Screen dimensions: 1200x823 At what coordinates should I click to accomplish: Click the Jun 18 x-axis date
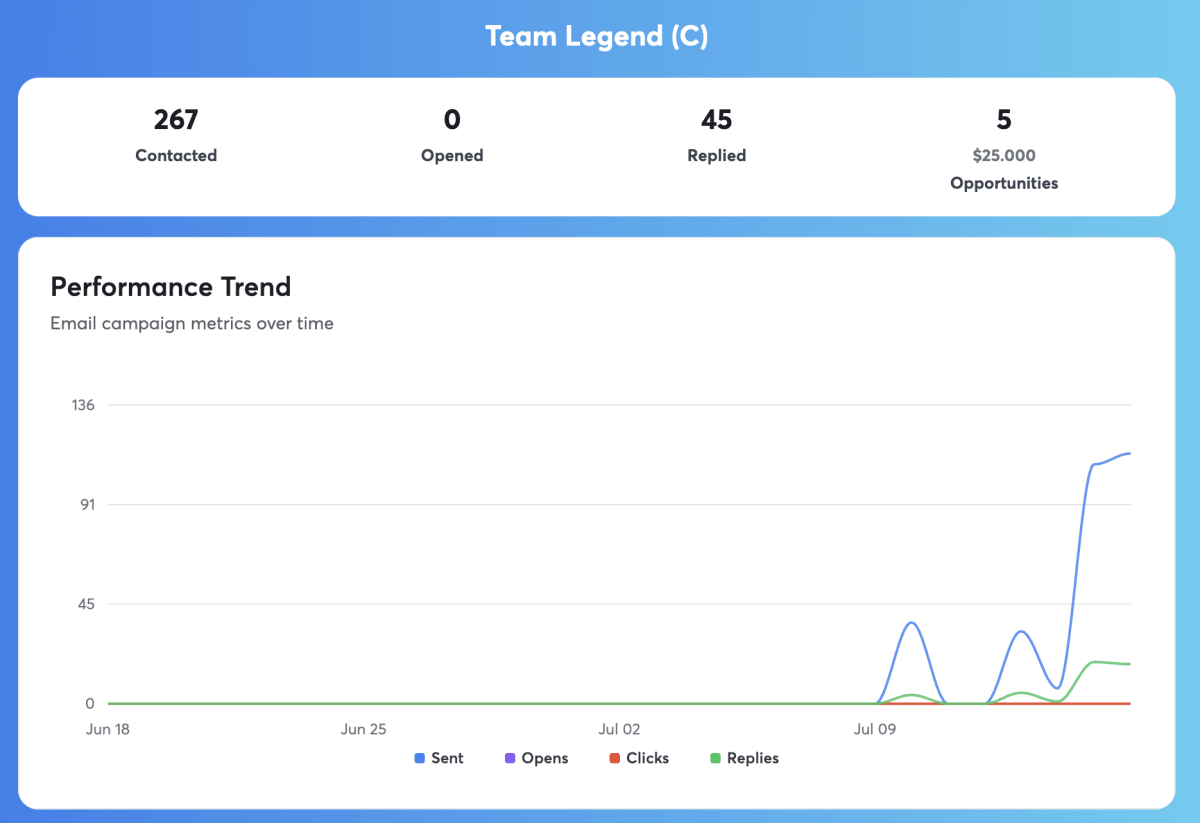pyautogui.click(x=109, y=729)
